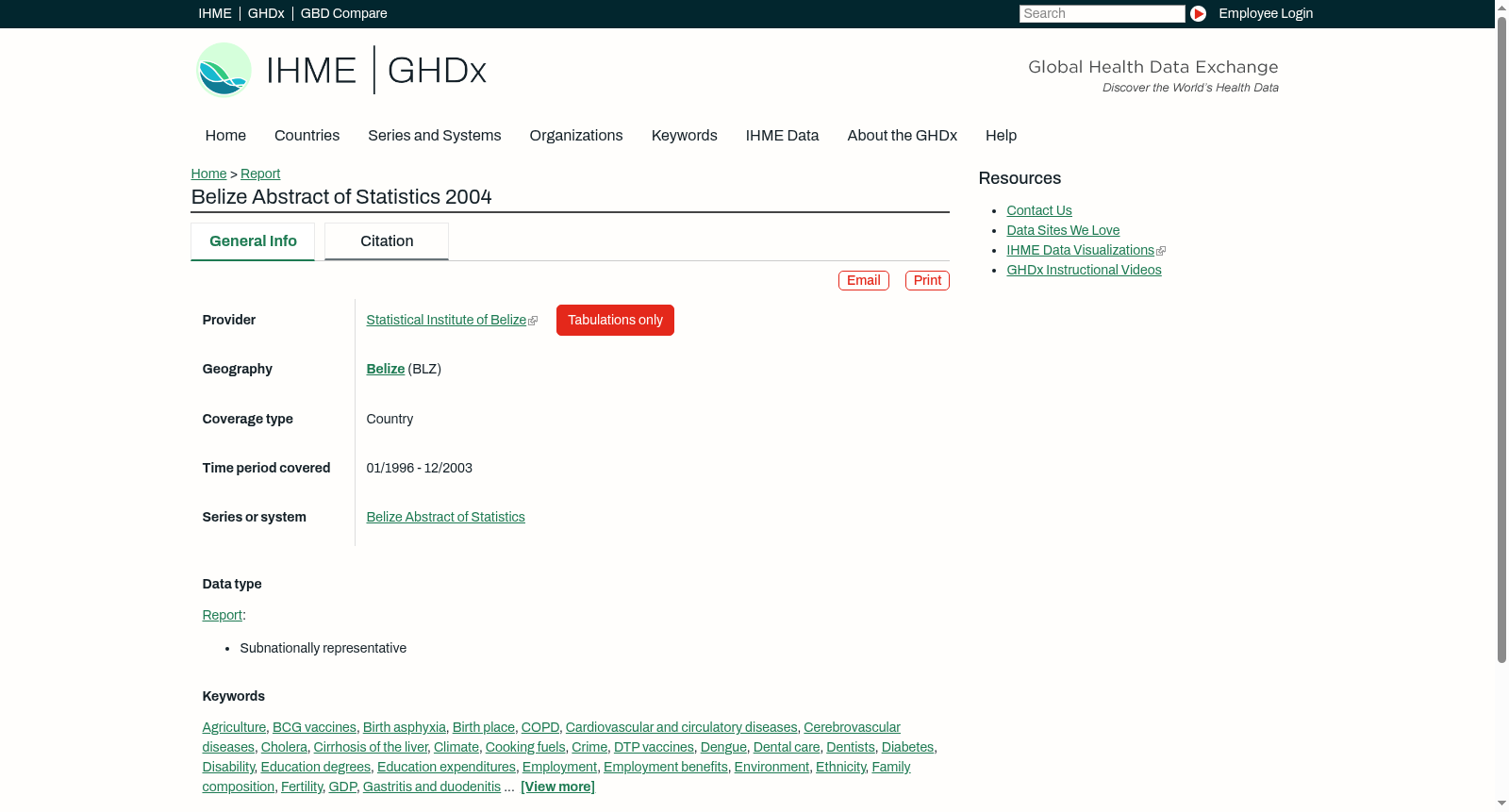The image size is (1509, 812).
Task: Open GHDx link in top bar
Action: pos(266,13)
